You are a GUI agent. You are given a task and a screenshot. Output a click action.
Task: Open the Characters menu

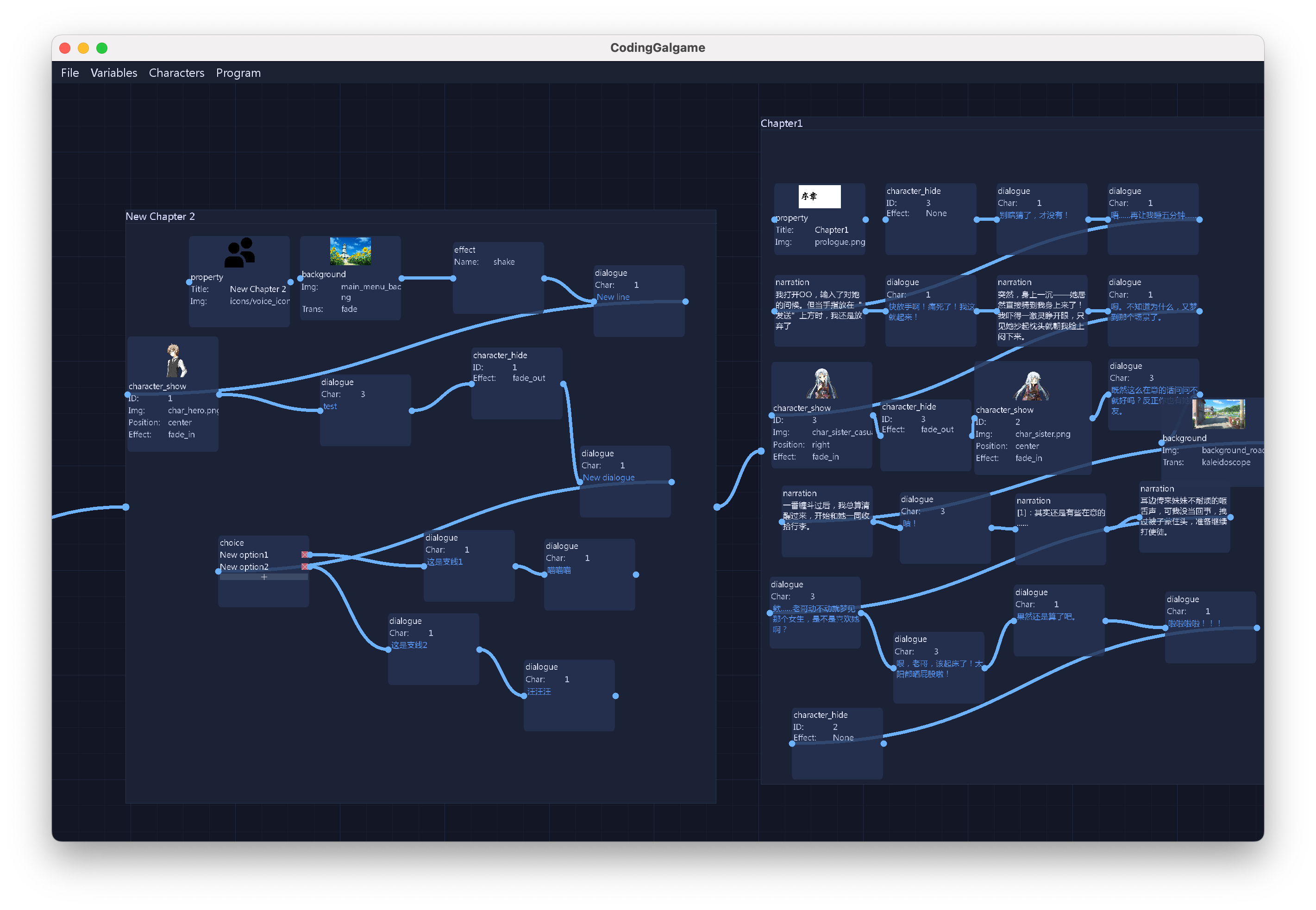coord(176,73)
